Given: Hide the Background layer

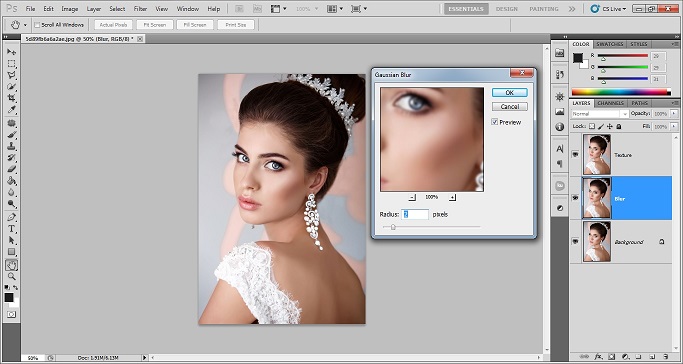Looking at the screenshot, I should coord(575,241).
